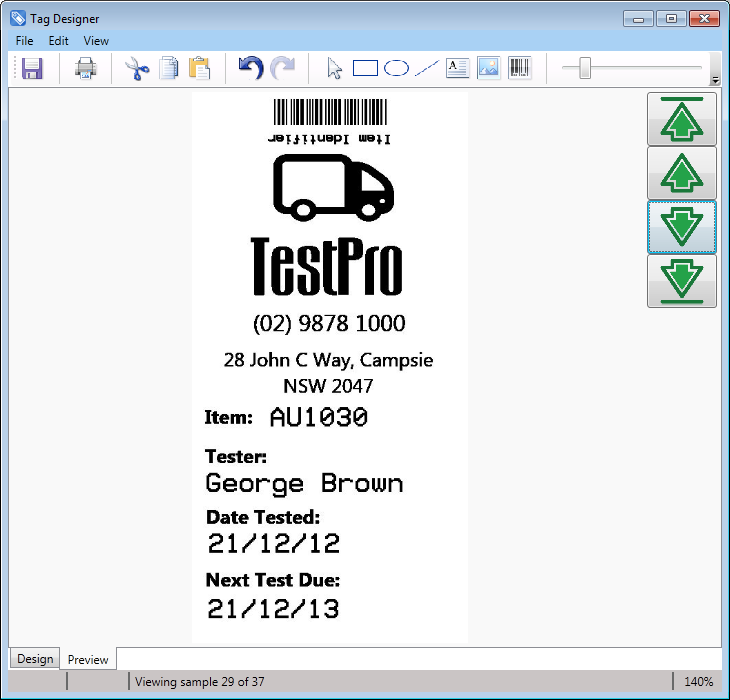The width and height of the screenshot is (730, 700).
Task: Choose the ellipse shape tool
Action: coord(396,68)
